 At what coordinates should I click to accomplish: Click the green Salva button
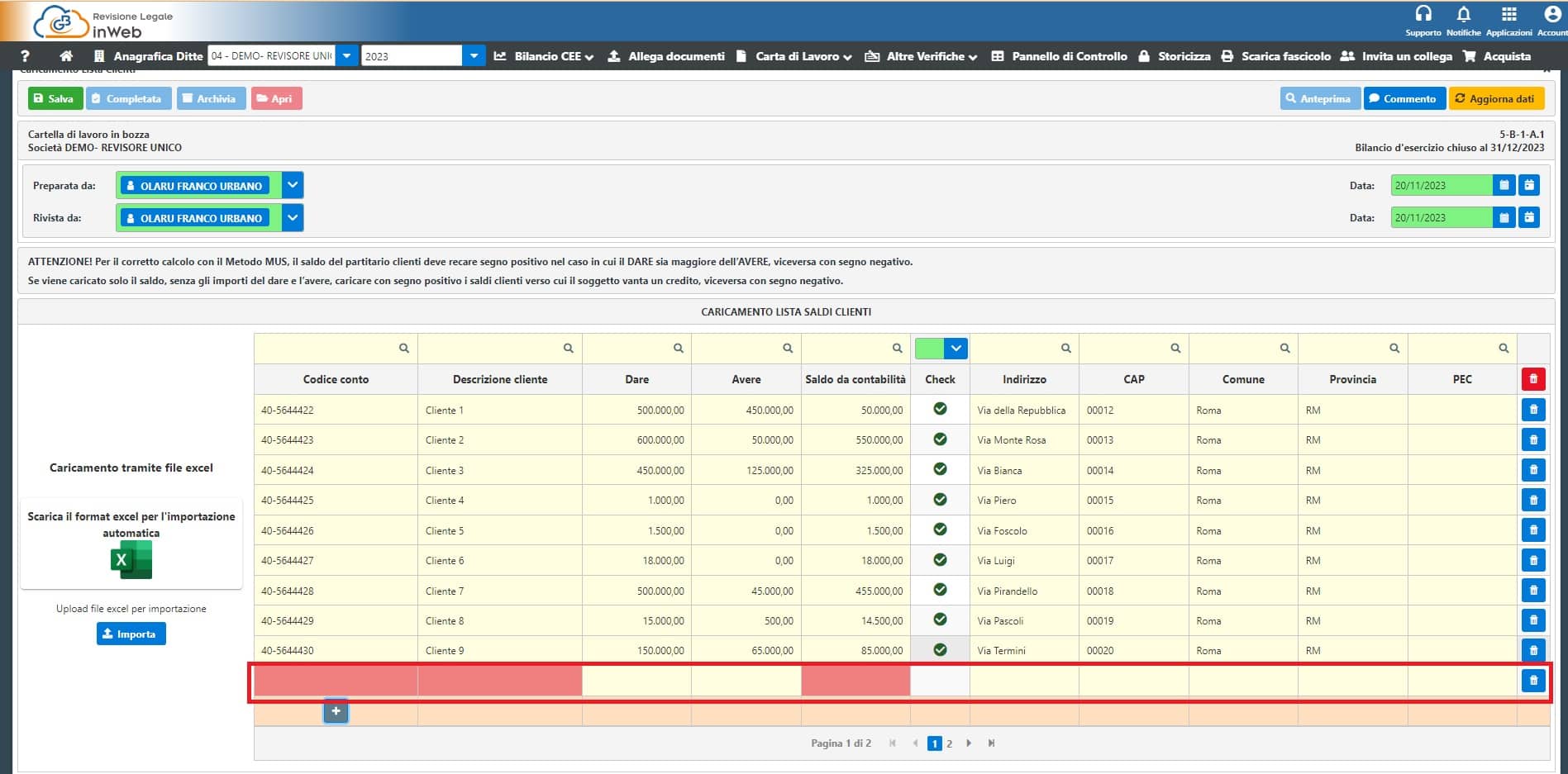tap(55, 98)
